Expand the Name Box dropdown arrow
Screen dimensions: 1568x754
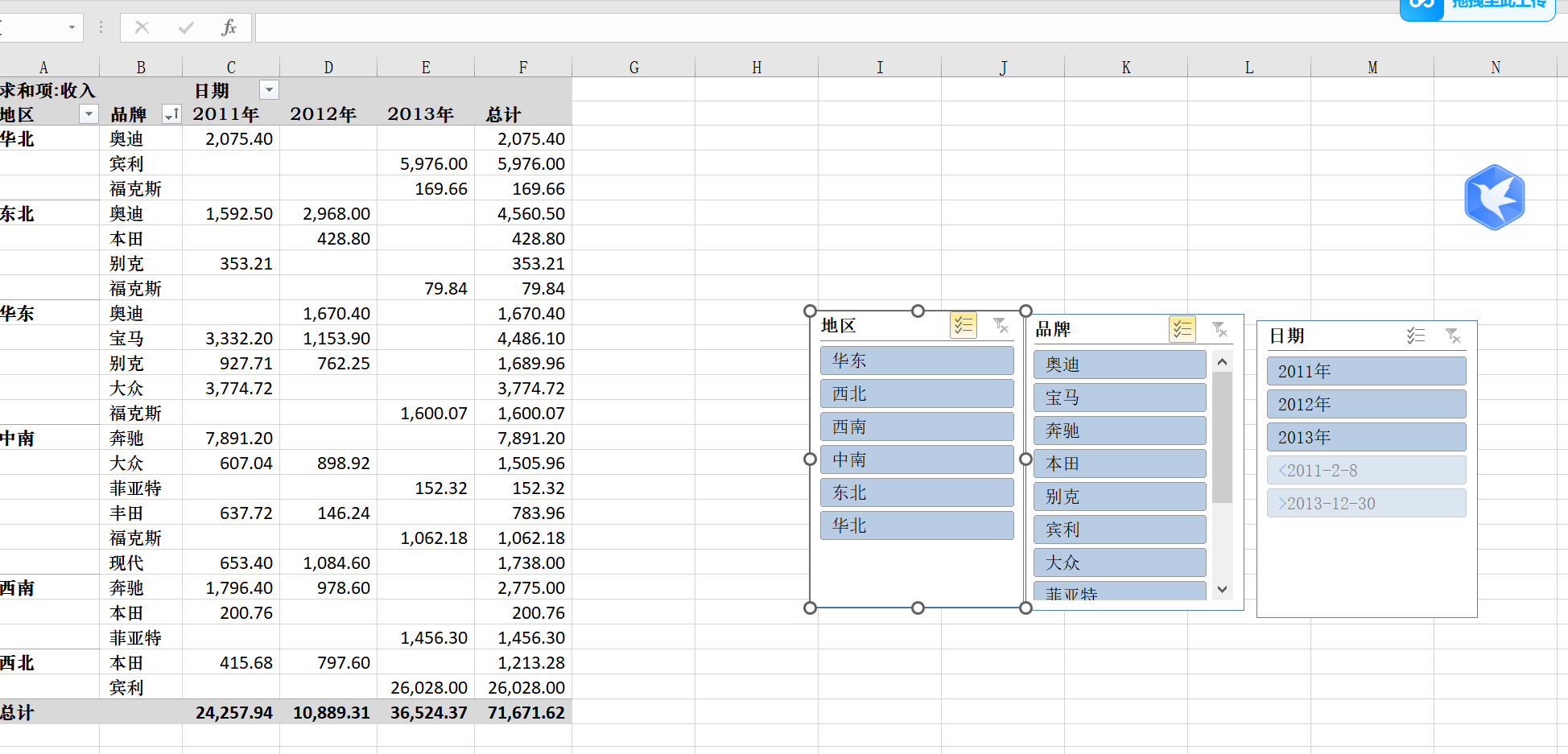coord(72,27)
